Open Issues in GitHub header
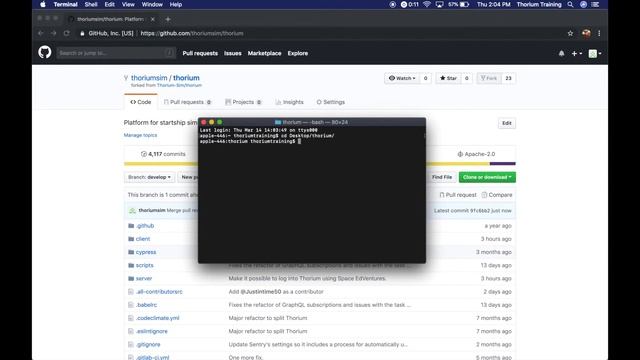The width and height of the screenshot is (640, 360). tap(233, 53)
